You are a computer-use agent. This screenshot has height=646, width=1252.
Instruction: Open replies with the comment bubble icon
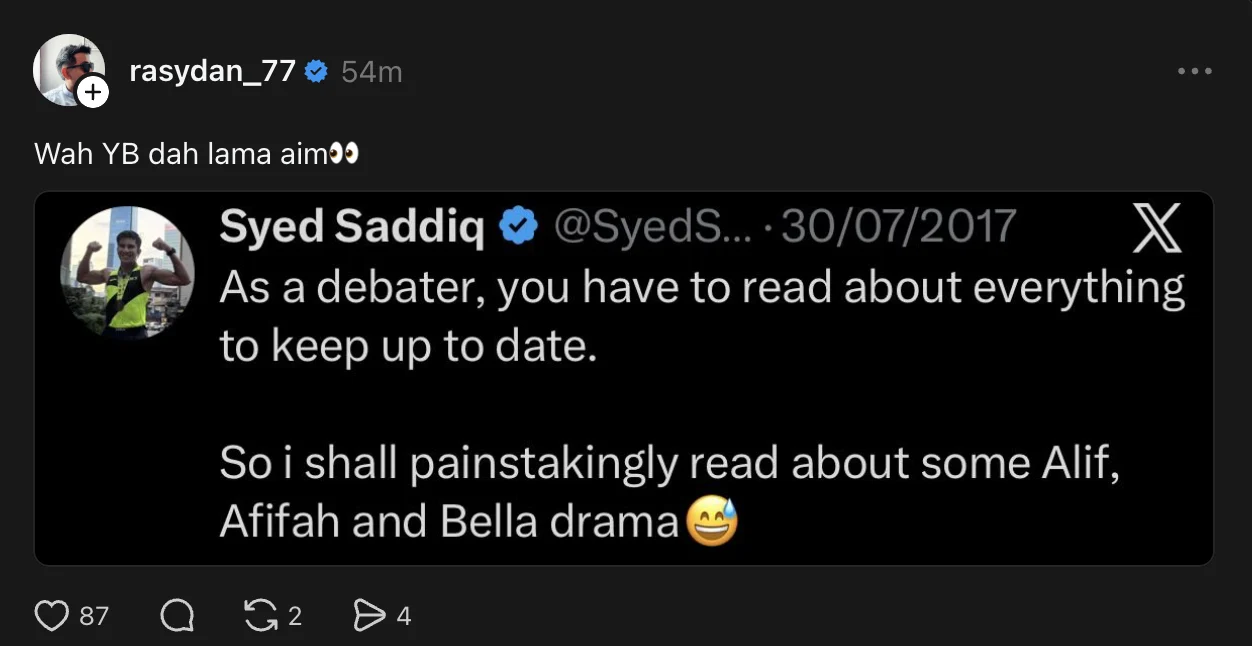point(177,616)
